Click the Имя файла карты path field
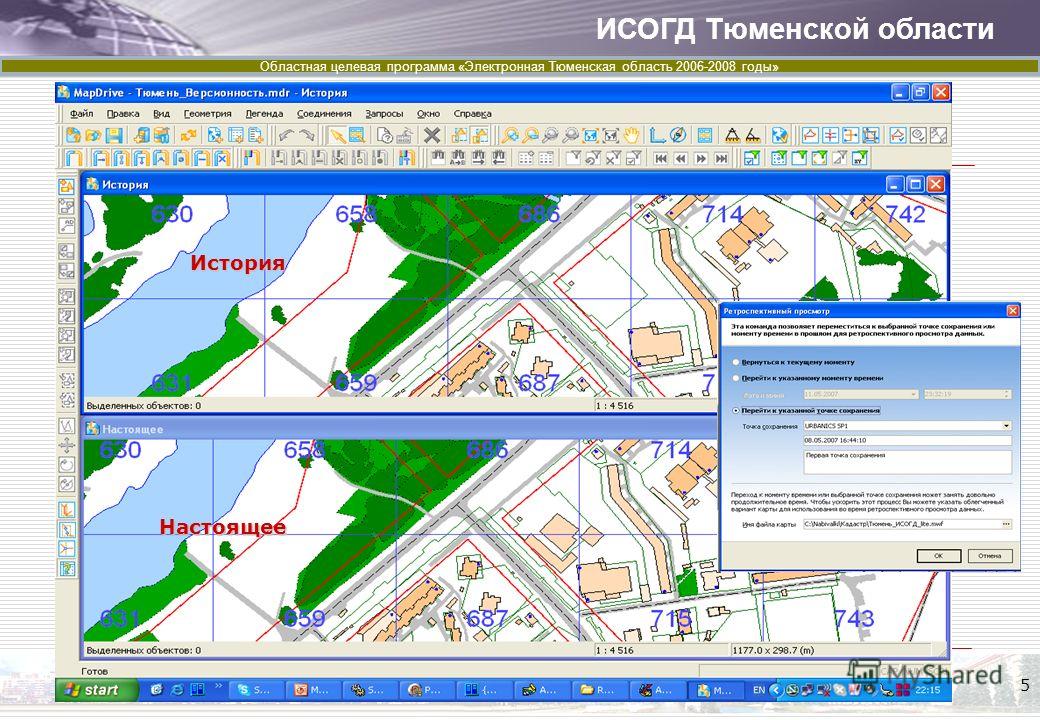 [x=901, y=524]
